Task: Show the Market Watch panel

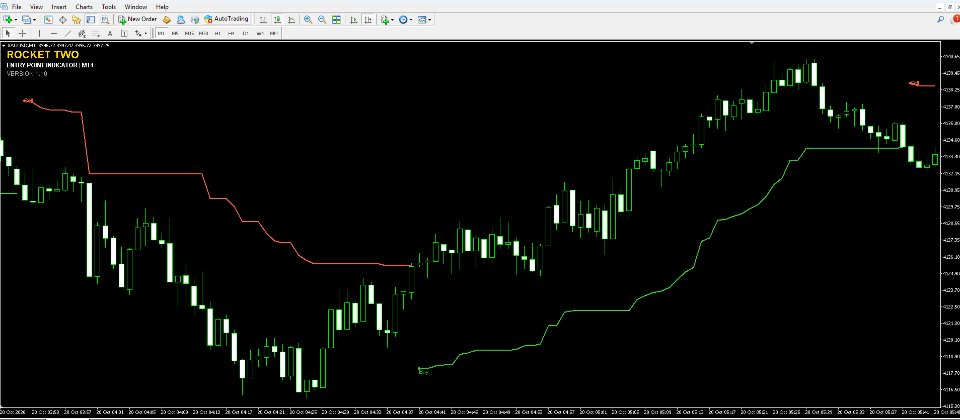Action: pyautogui.click(x=48, y=20)
